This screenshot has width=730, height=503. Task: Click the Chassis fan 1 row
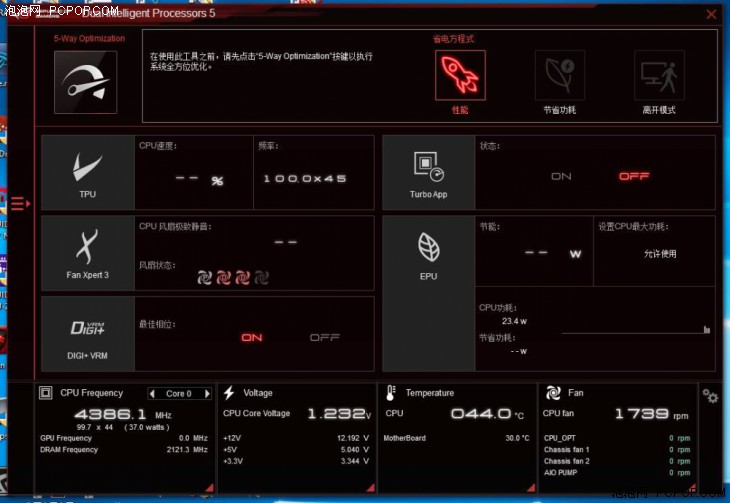tap(617, 449)
